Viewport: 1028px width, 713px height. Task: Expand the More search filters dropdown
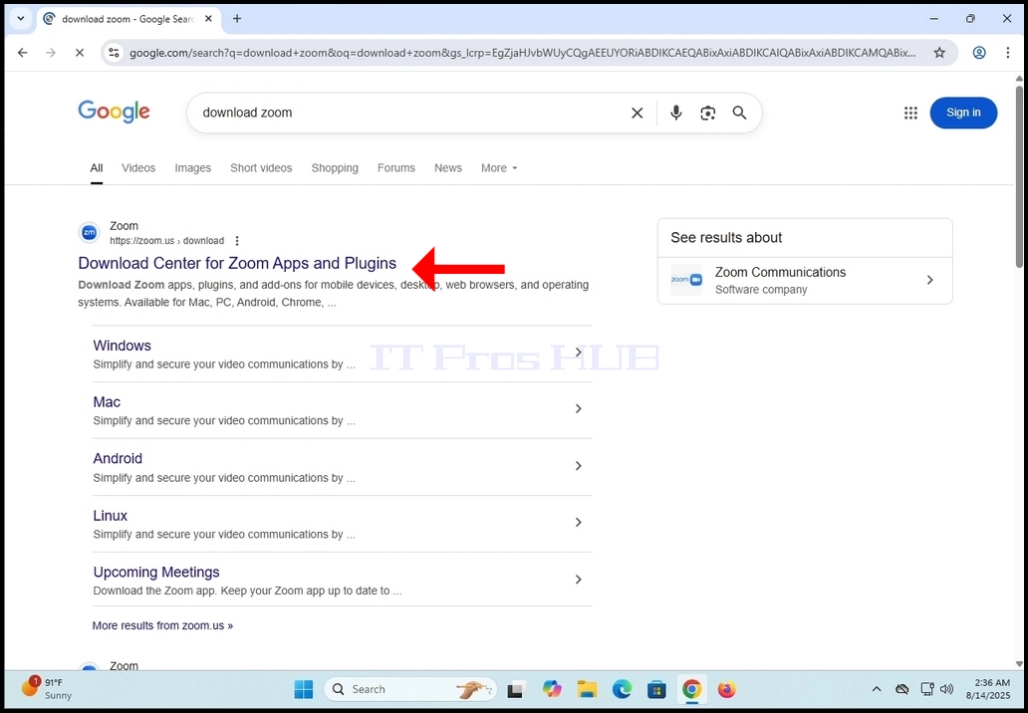pos(499,168)
